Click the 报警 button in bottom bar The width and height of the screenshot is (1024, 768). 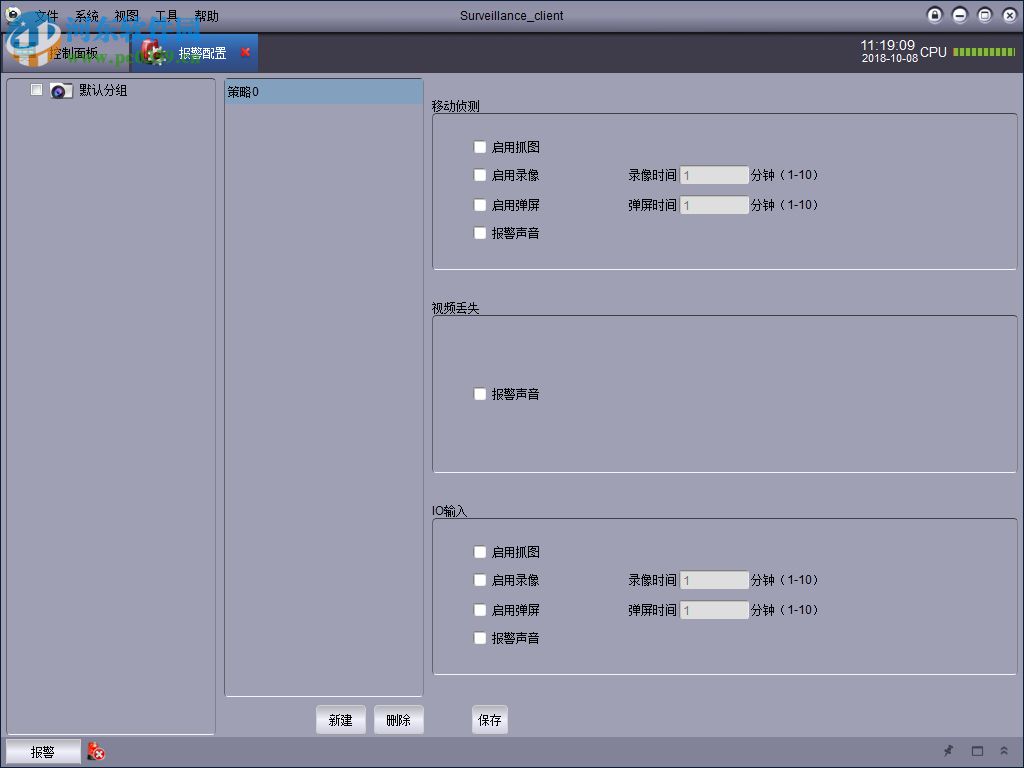[x=43, y=752]
